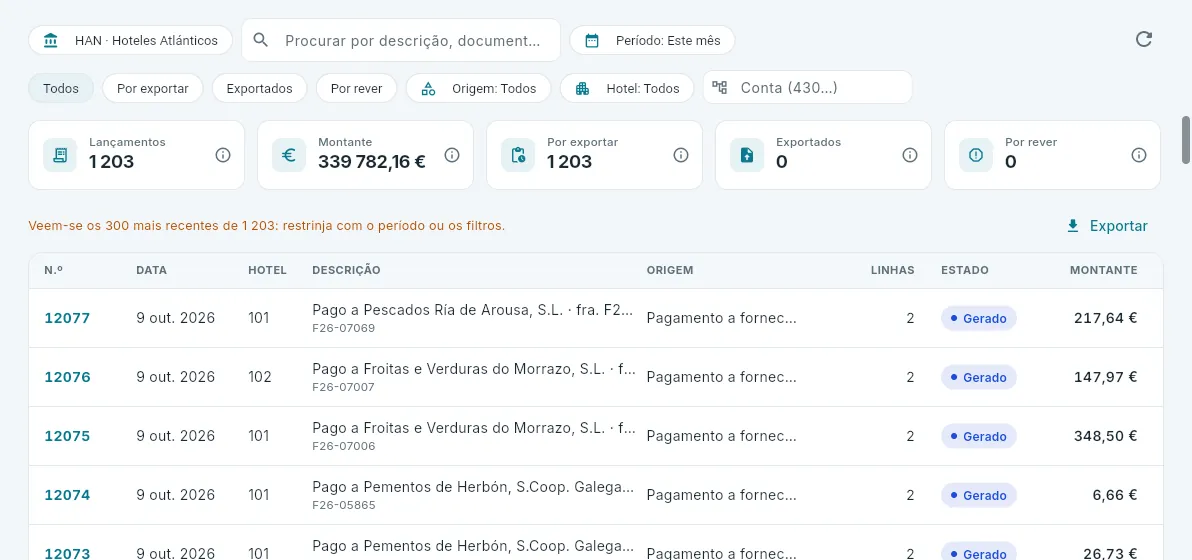Click Gerado status in row 12077
Image resolution: width=1192 pixels, height=560 pixels.
978,318
